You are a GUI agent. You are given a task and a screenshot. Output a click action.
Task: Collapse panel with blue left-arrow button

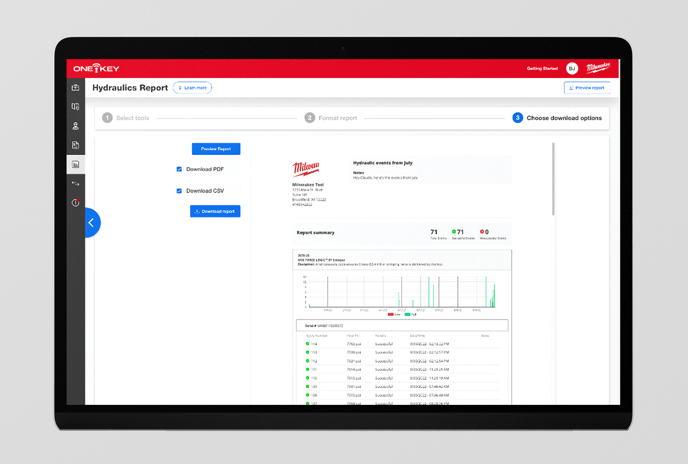91,223
